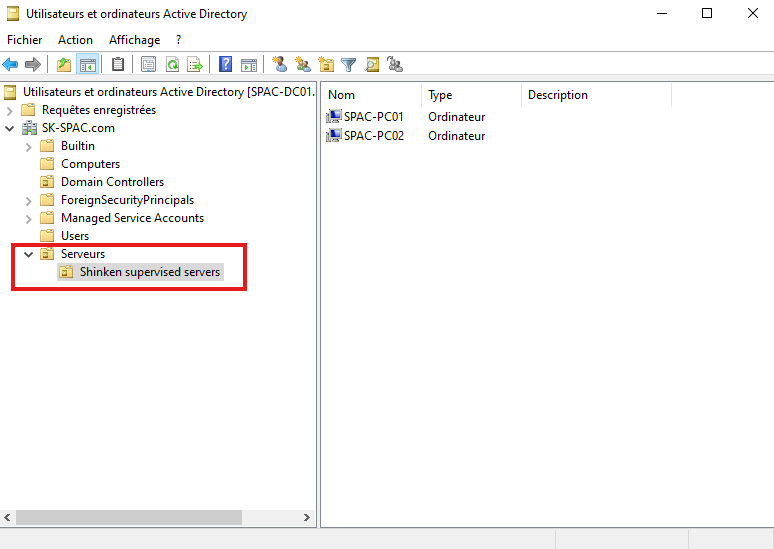Click the Filter funnel icon
Screen dimensions: 774x549
click(349, 65)
